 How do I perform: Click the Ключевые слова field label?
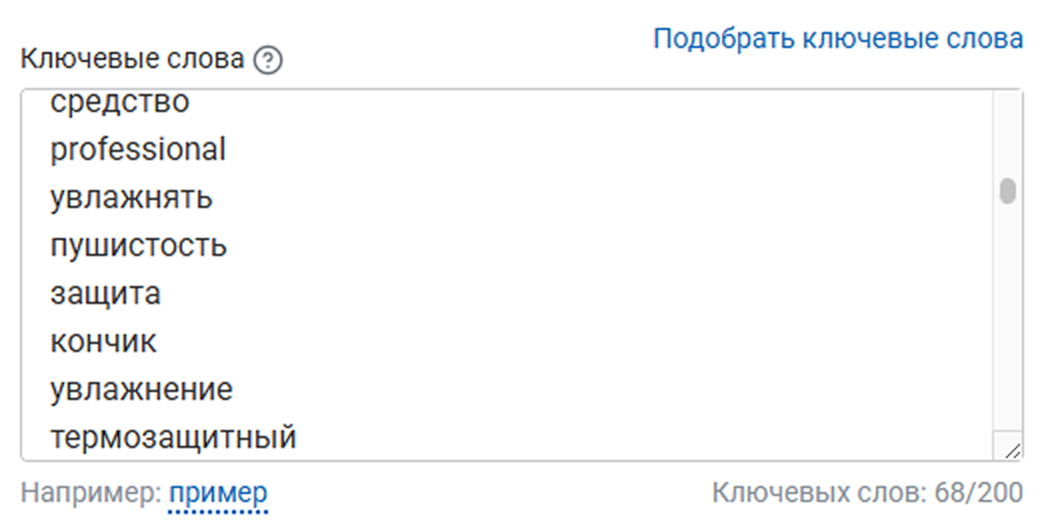click(x=132, y=60)
